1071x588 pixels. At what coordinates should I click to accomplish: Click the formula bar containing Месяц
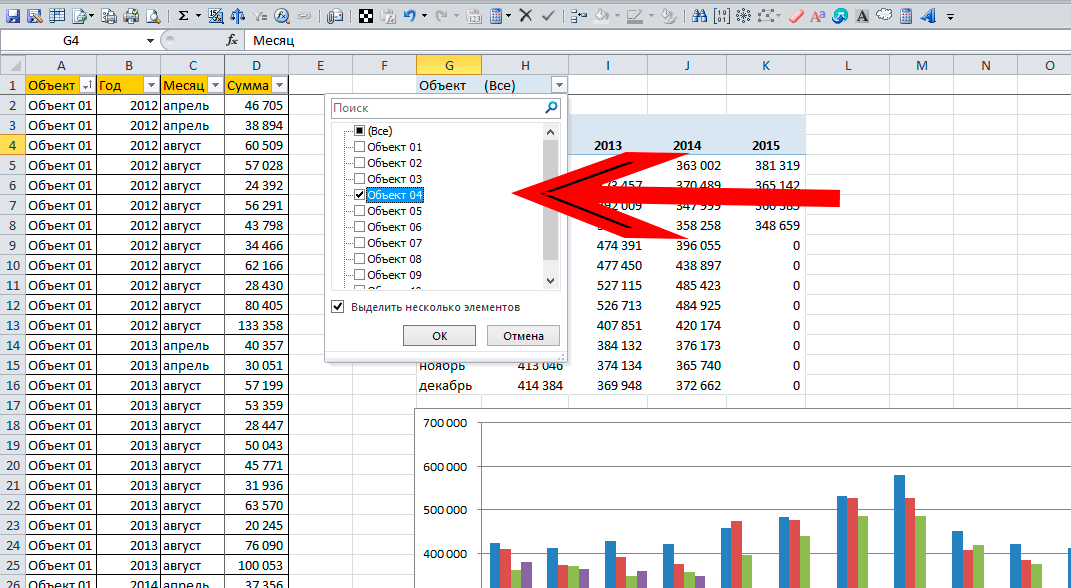(x=656, y=41)
